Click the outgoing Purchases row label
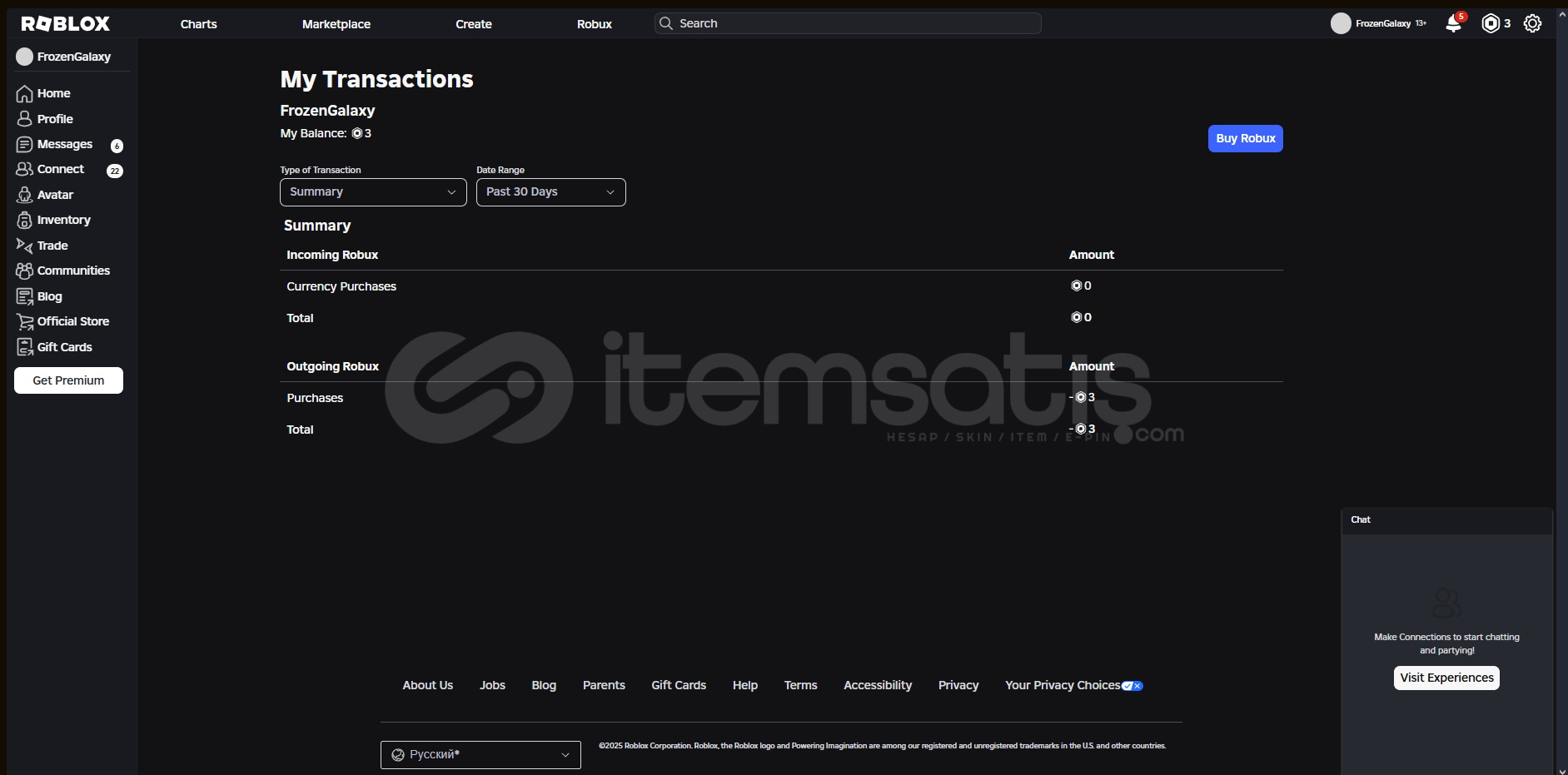The height and width of the screenshot is (775, 1568). click(x=315, y=398)
